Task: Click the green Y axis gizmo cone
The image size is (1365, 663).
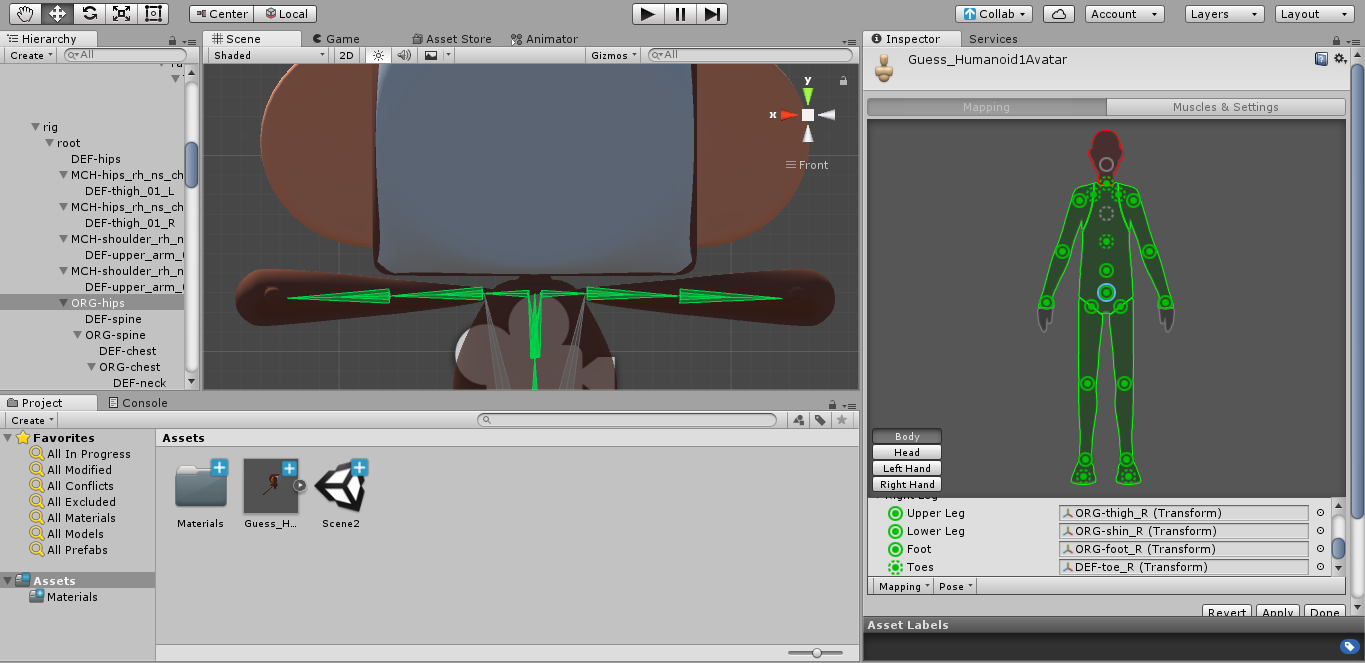Action: click(808, 96)
